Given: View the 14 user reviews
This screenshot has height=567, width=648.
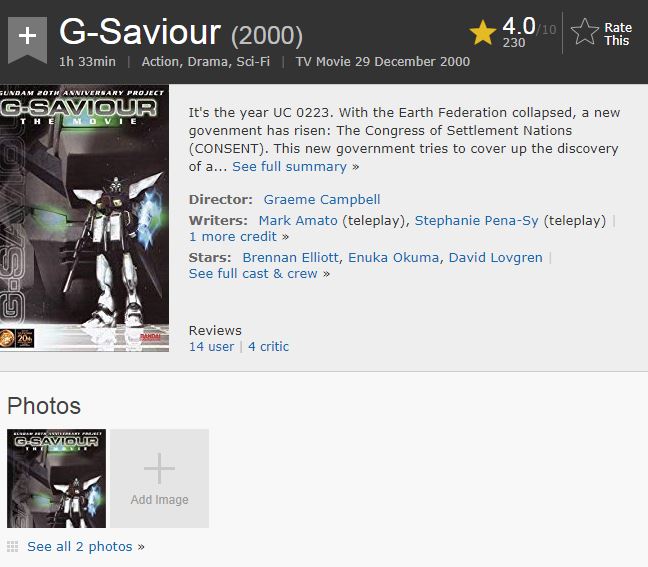Looking at the screenshot, I should click(x=212, y=346).
